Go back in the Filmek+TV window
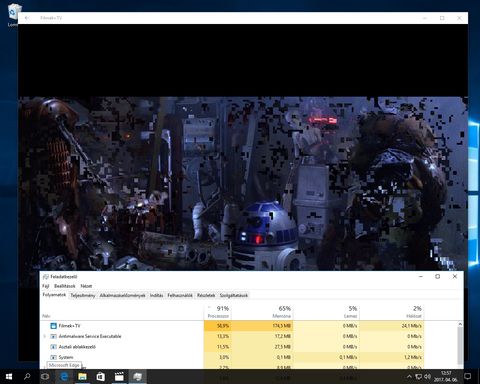Viewport: 480px width, 384px height. click(x=27, y=18)
